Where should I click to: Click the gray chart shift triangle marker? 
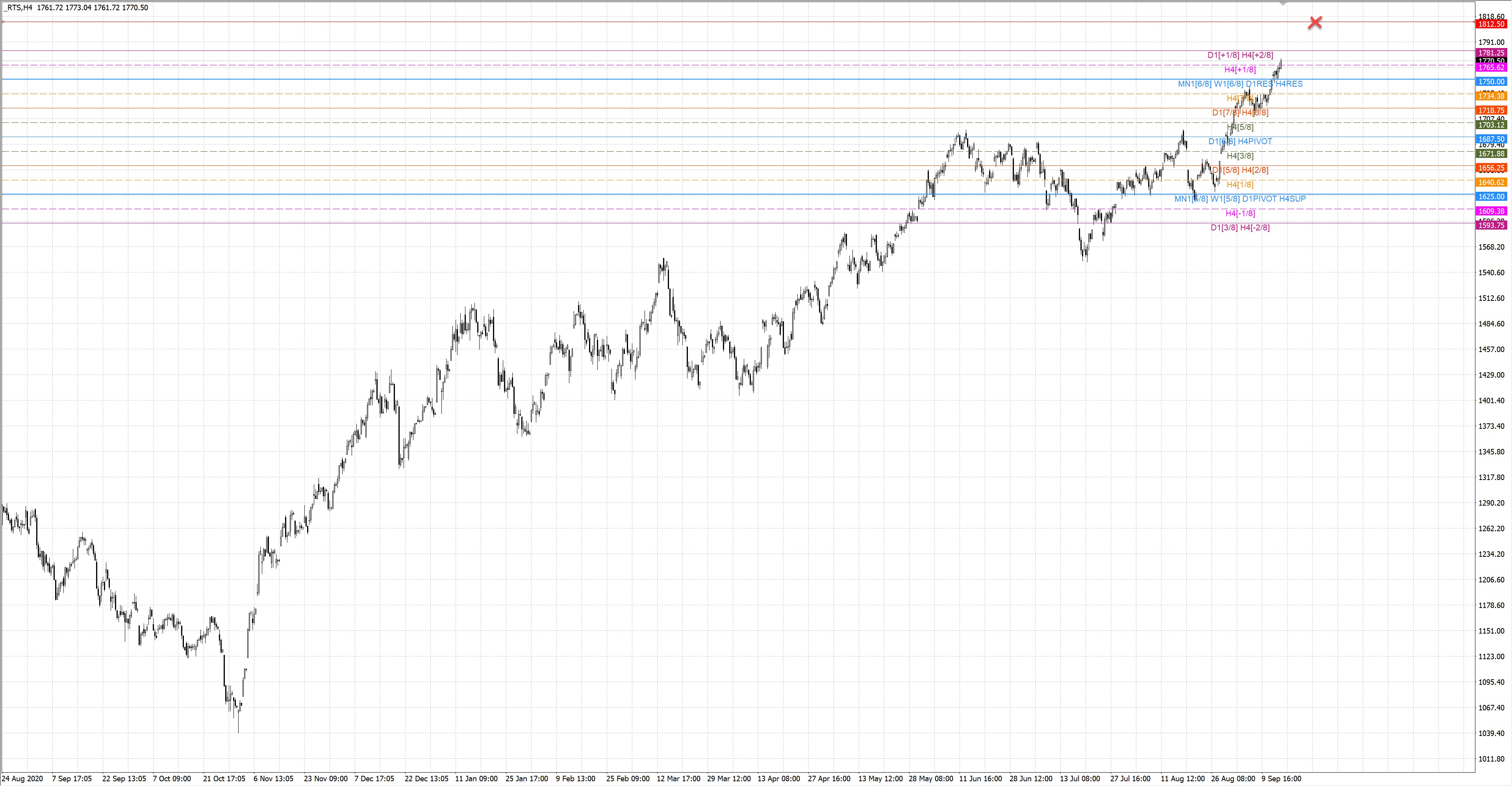1282,4
